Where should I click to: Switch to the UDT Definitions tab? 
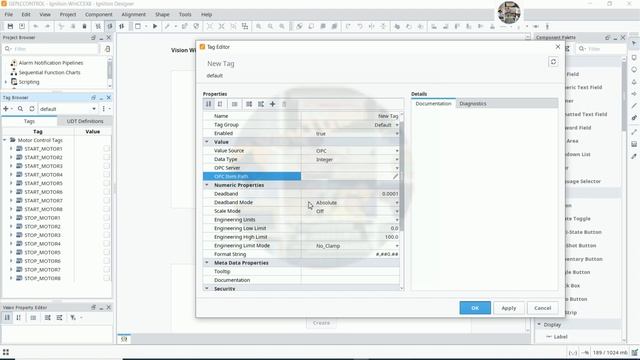85,121
